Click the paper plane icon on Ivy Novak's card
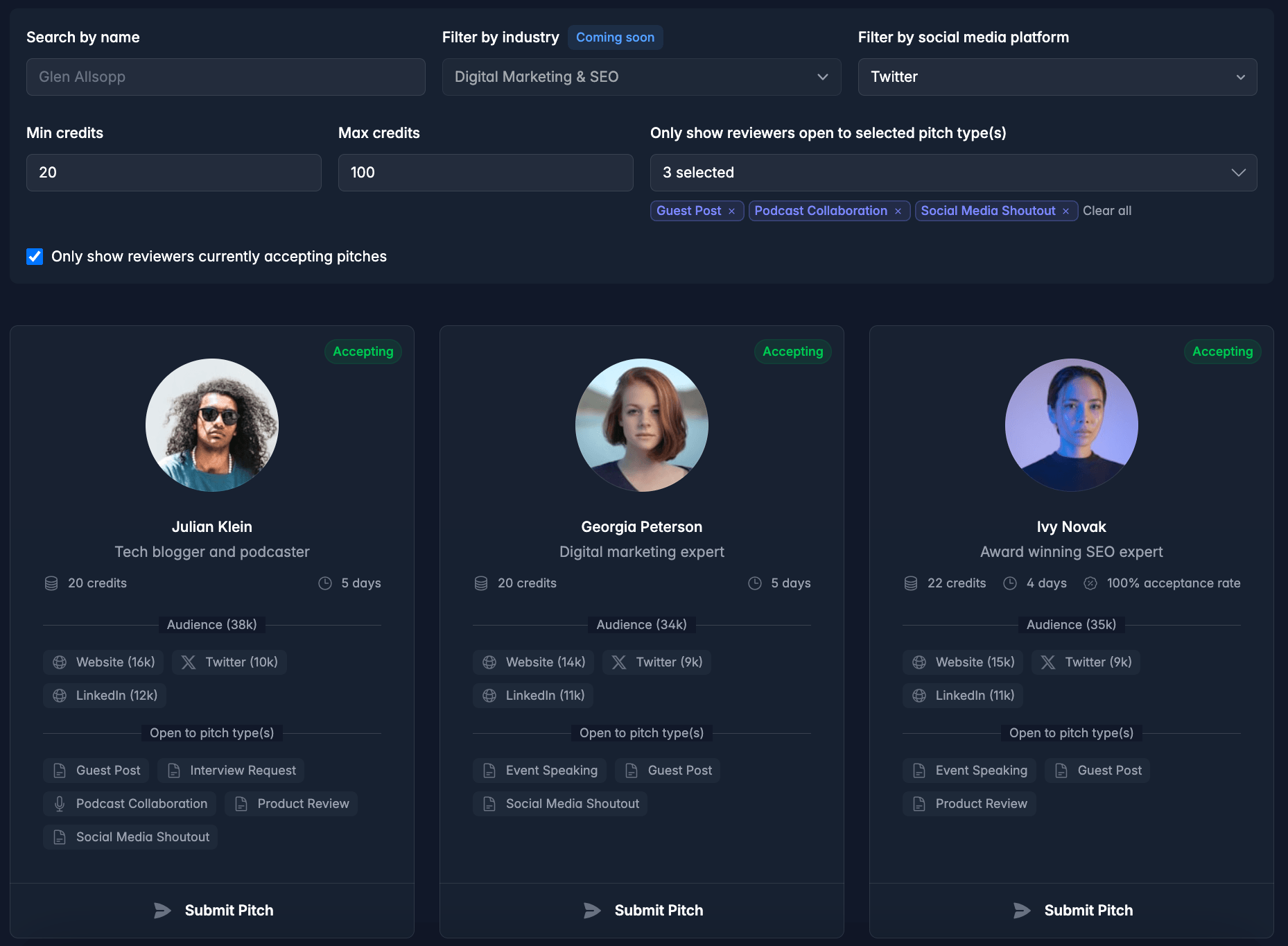Screen dimensions: 1288x946 [x=1022, y=911]
